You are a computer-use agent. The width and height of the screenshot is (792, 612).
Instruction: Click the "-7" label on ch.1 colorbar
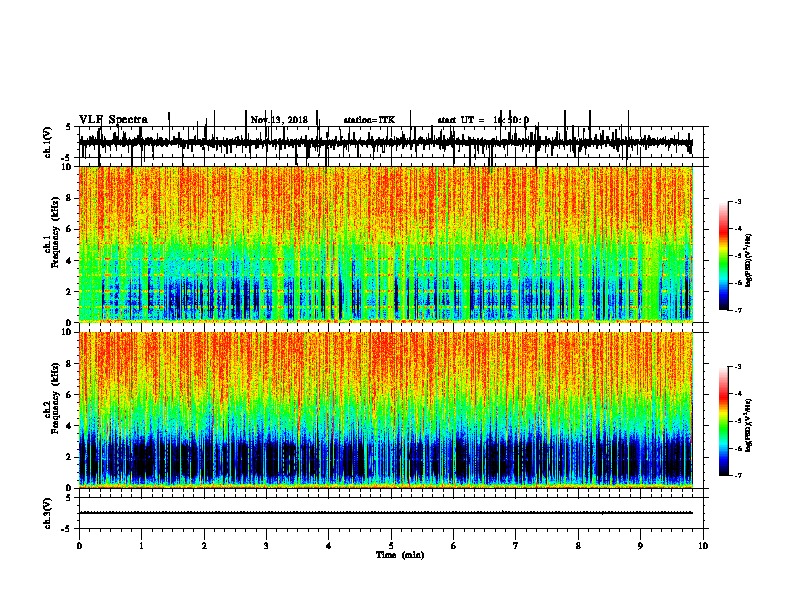(x=738, y=310)
